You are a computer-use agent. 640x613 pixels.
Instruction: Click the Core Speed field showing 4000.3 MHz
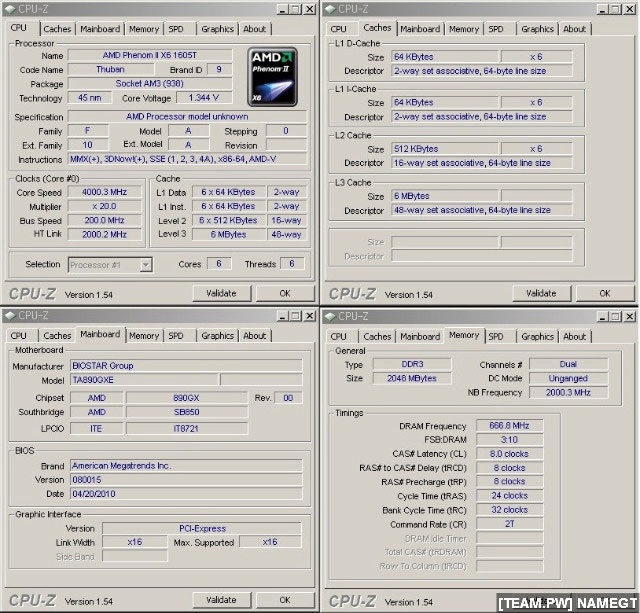(105, 191)
